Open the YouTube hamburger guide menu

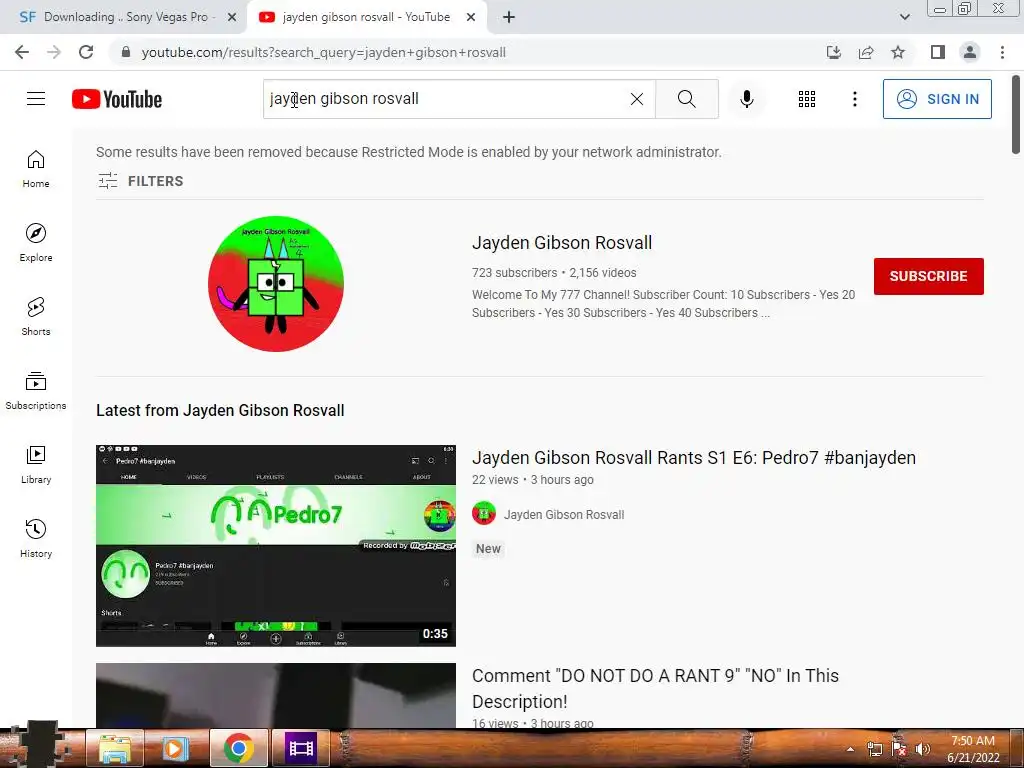(36, 99)
